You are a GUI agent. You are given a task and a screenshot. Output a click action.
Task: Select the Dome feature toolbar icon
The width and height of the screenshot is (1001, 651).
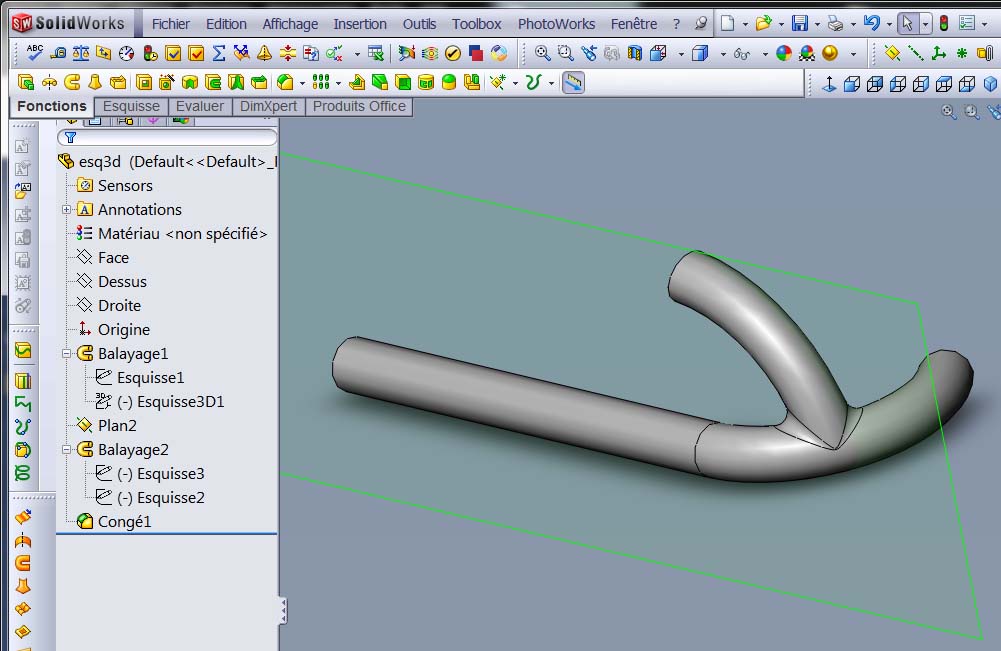[x=449, y=82]
